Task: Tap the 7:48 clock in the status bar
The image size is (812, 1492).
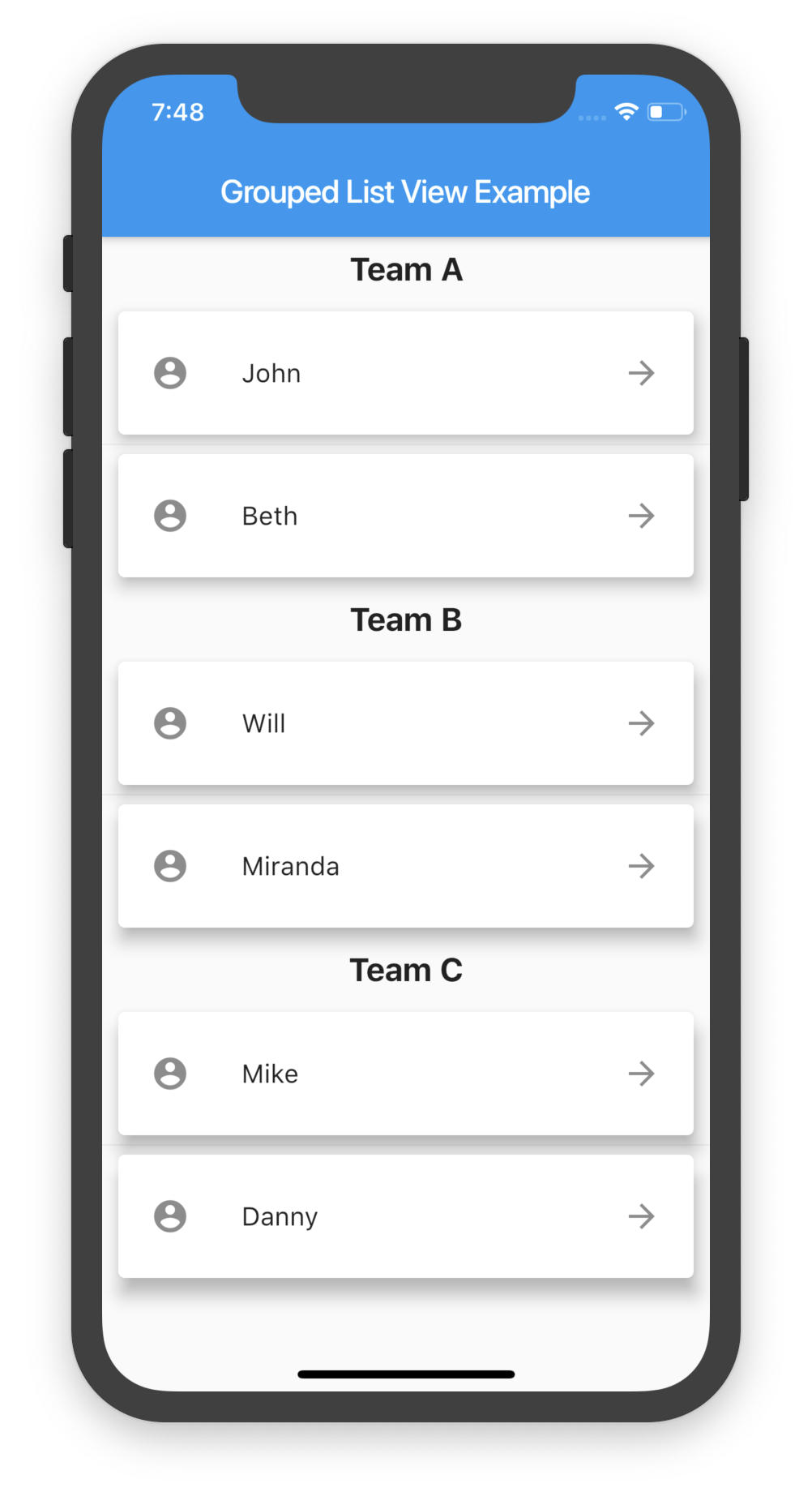Action: coord(177,113)
